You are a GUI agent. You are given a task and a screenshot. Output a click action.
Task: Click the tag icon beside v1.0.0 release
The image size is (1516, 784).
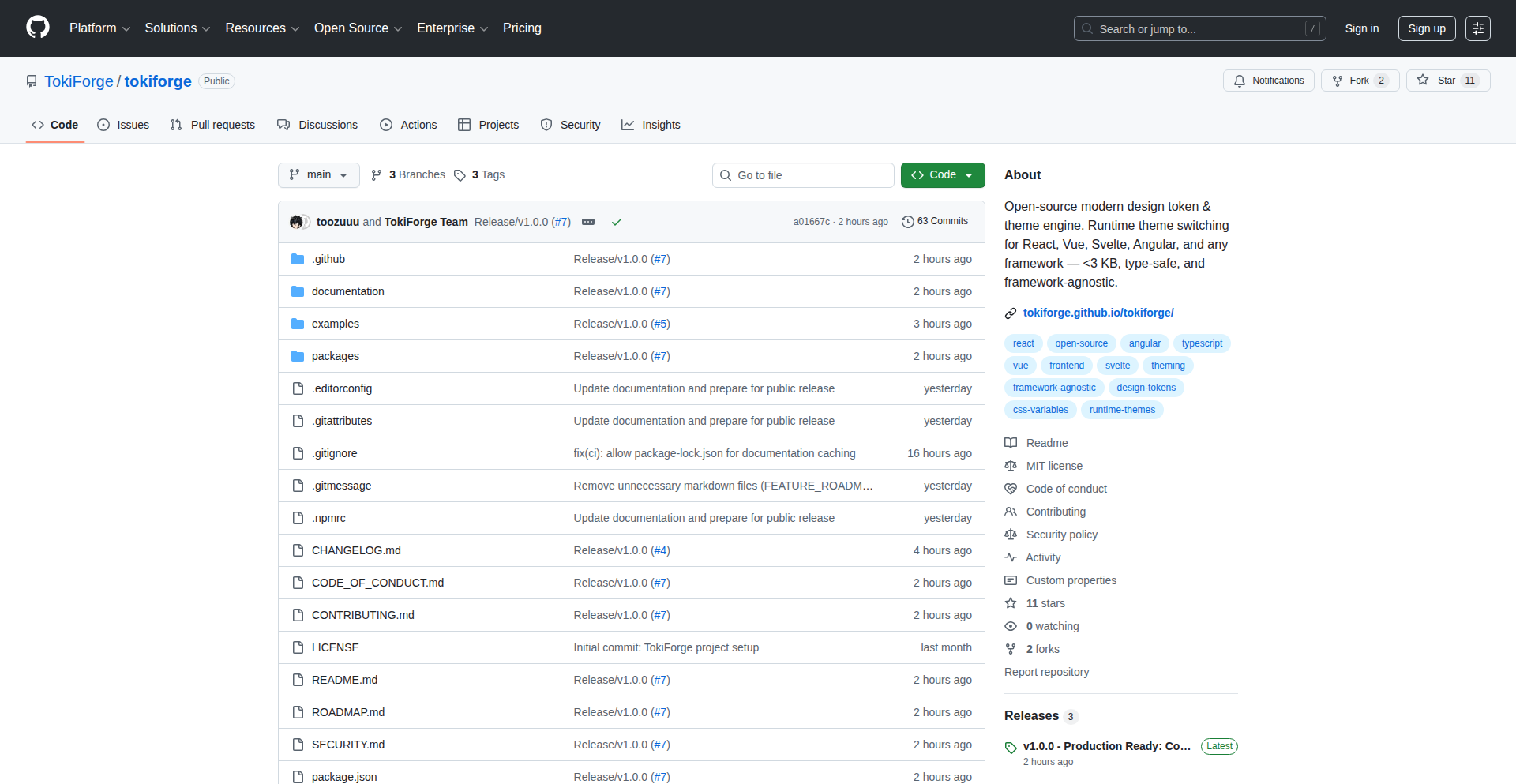coord(1010,748)
